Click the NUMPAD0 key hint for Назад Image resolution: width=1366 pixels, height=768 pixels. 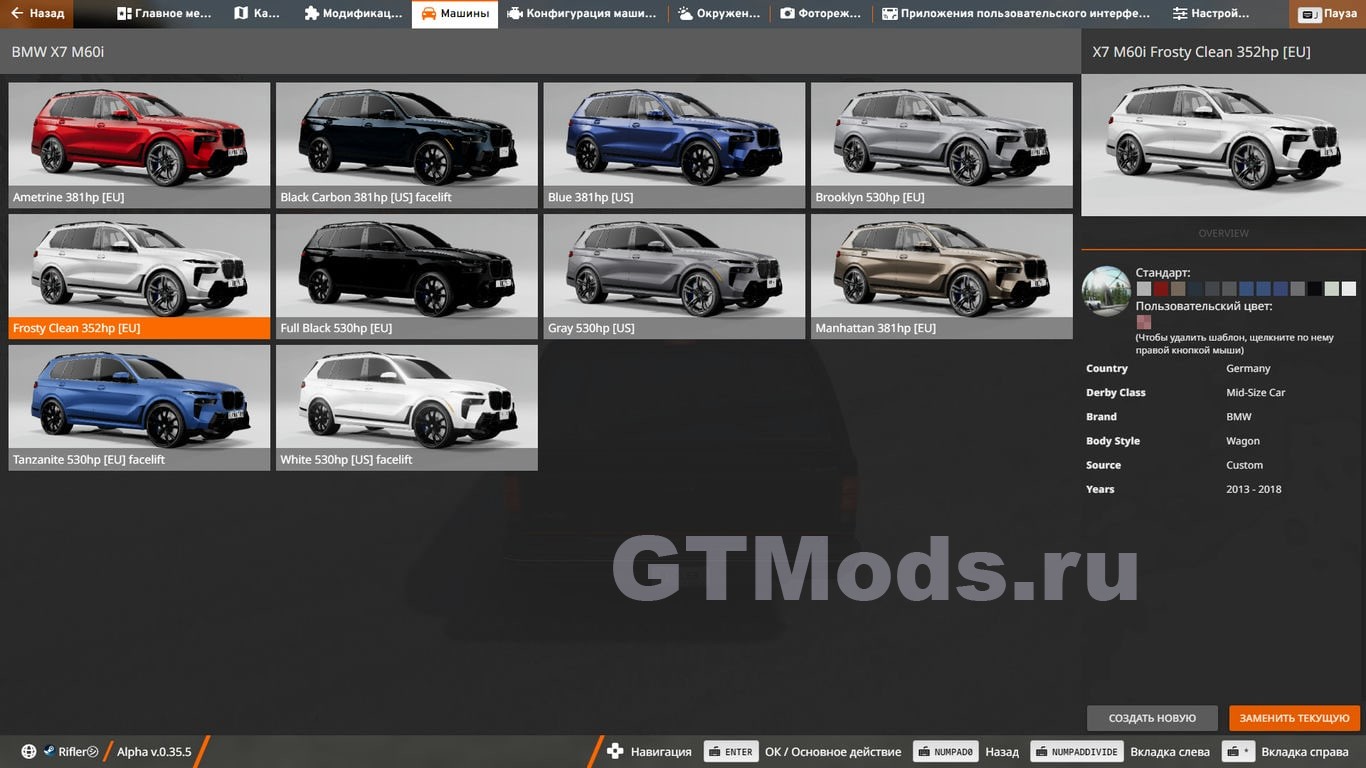(x=945, y=752)
